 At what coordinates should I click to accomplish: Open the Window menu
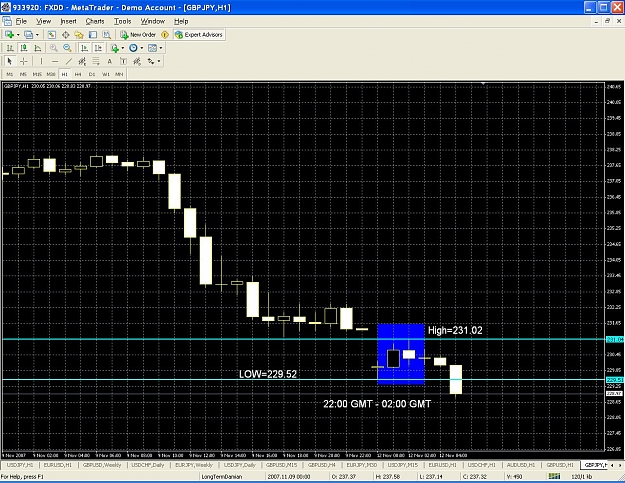[x=153, y=21]
